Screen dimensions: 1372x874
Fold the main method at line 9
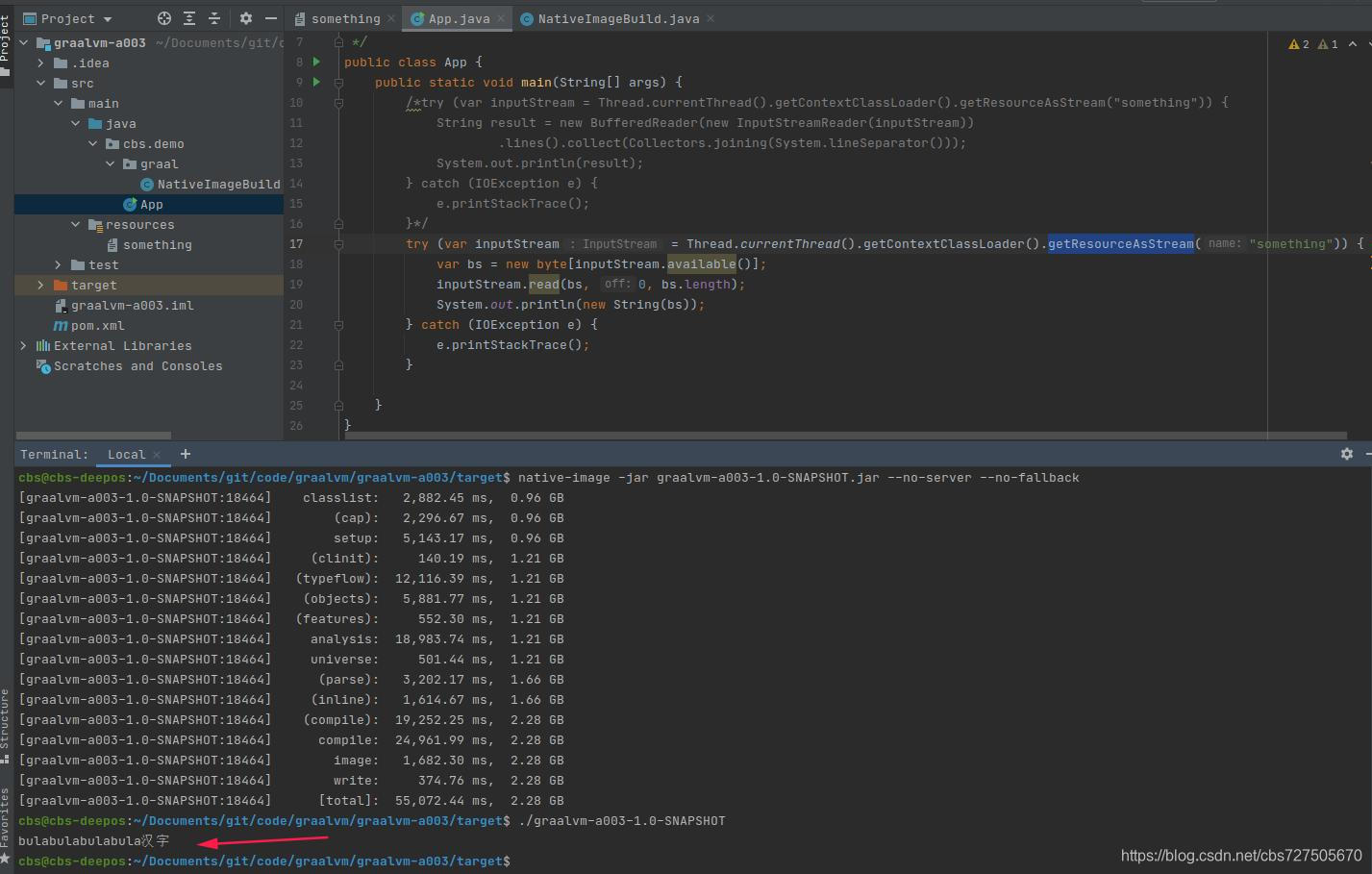[x=338, y=83]
